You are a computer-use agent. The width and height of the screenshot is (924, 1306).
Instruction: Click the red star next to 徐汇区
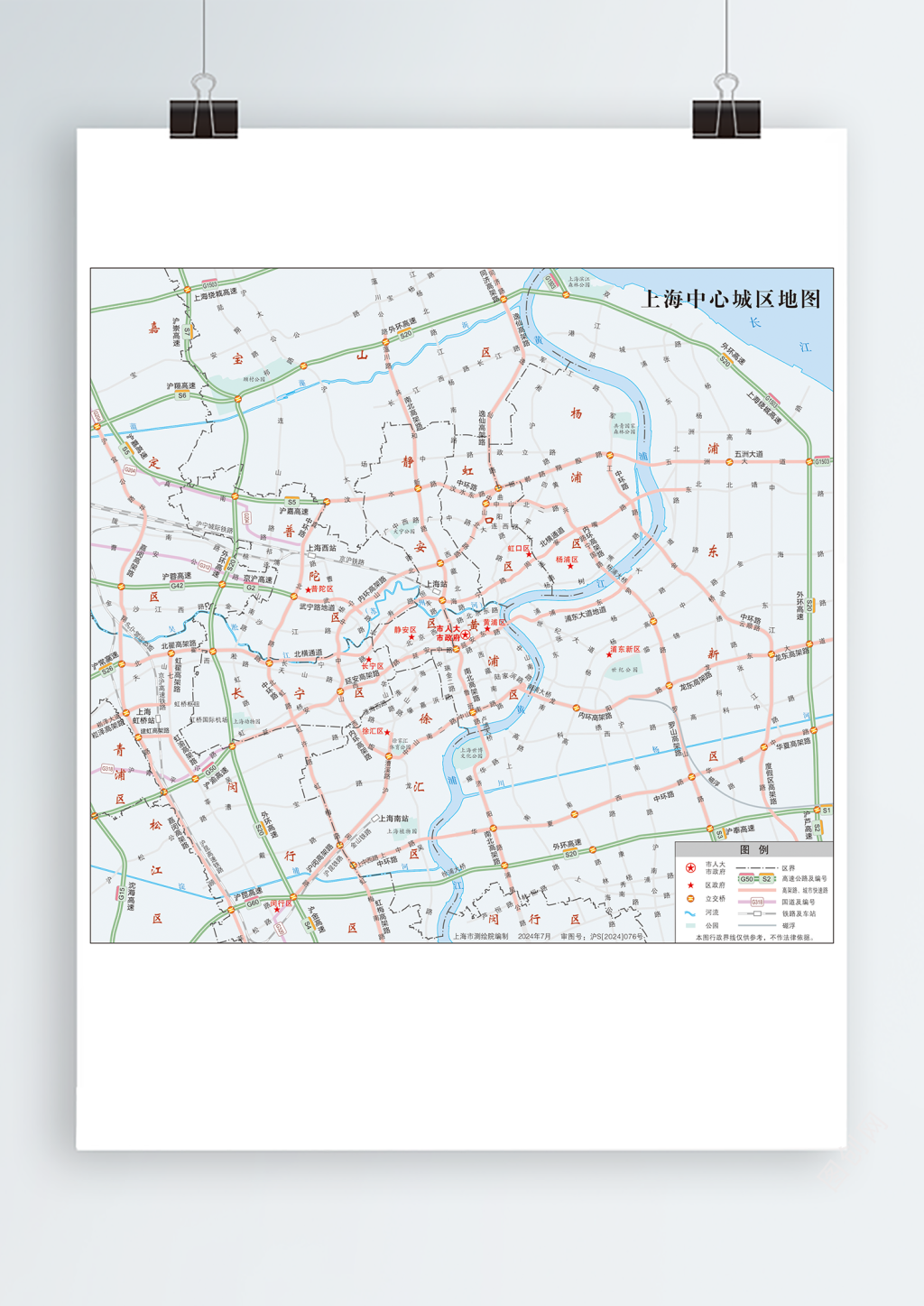(388, 732)
